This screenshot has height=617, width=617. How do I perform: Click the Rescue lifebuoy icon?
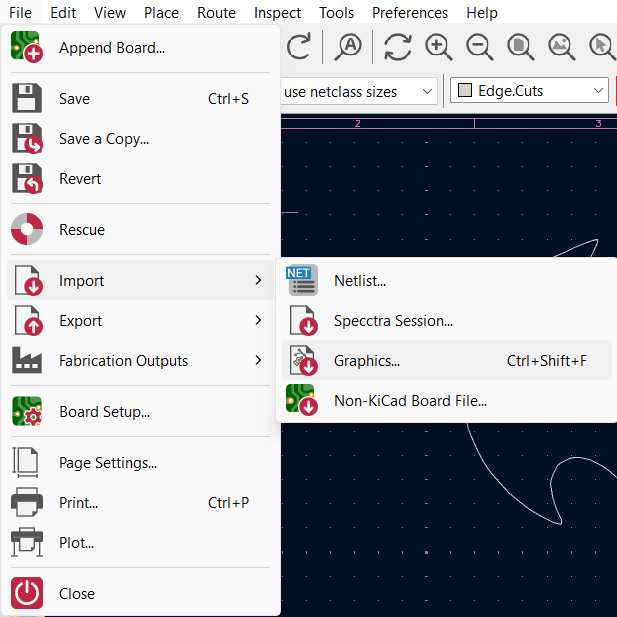click(x=27, y=229)
